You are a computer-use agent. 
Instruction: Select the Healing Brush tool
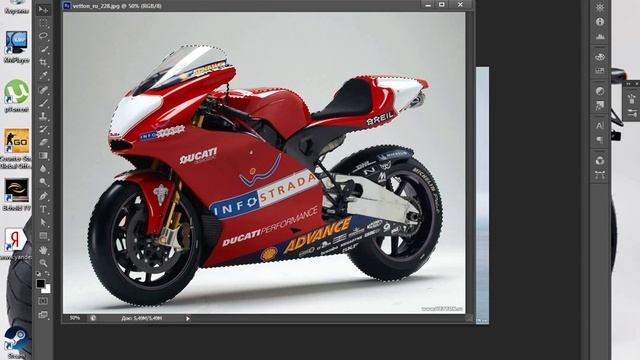(43, 89)
